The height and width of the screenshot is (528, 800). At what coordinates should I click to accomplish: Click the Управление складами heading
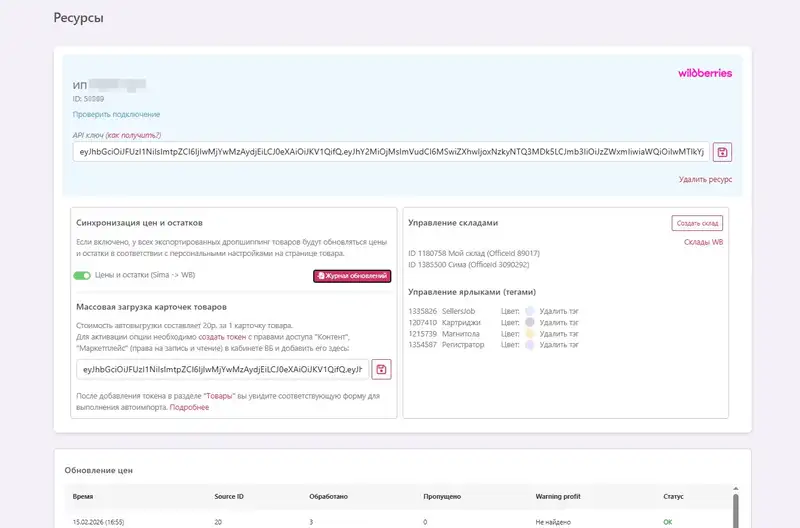(453, 223)
